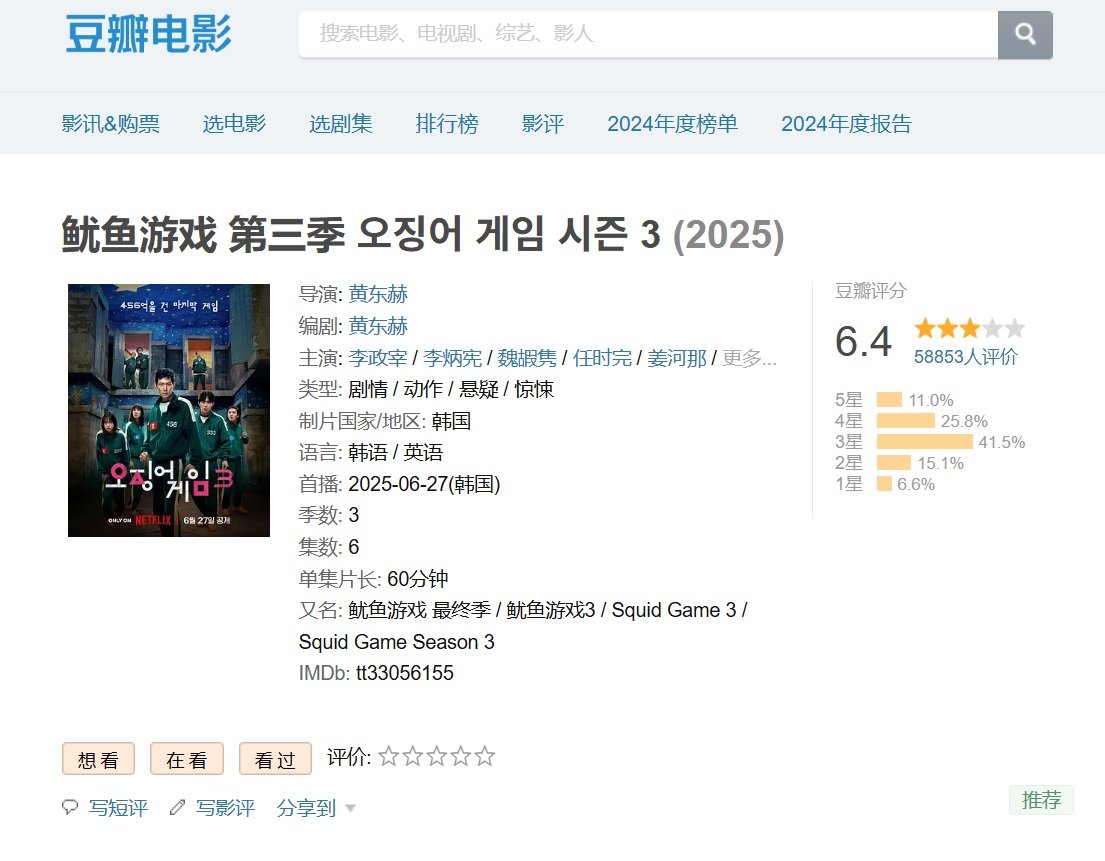Screen dimensions: 1105x861
Task: Mark the show as 看过
Action: [275, 759]
